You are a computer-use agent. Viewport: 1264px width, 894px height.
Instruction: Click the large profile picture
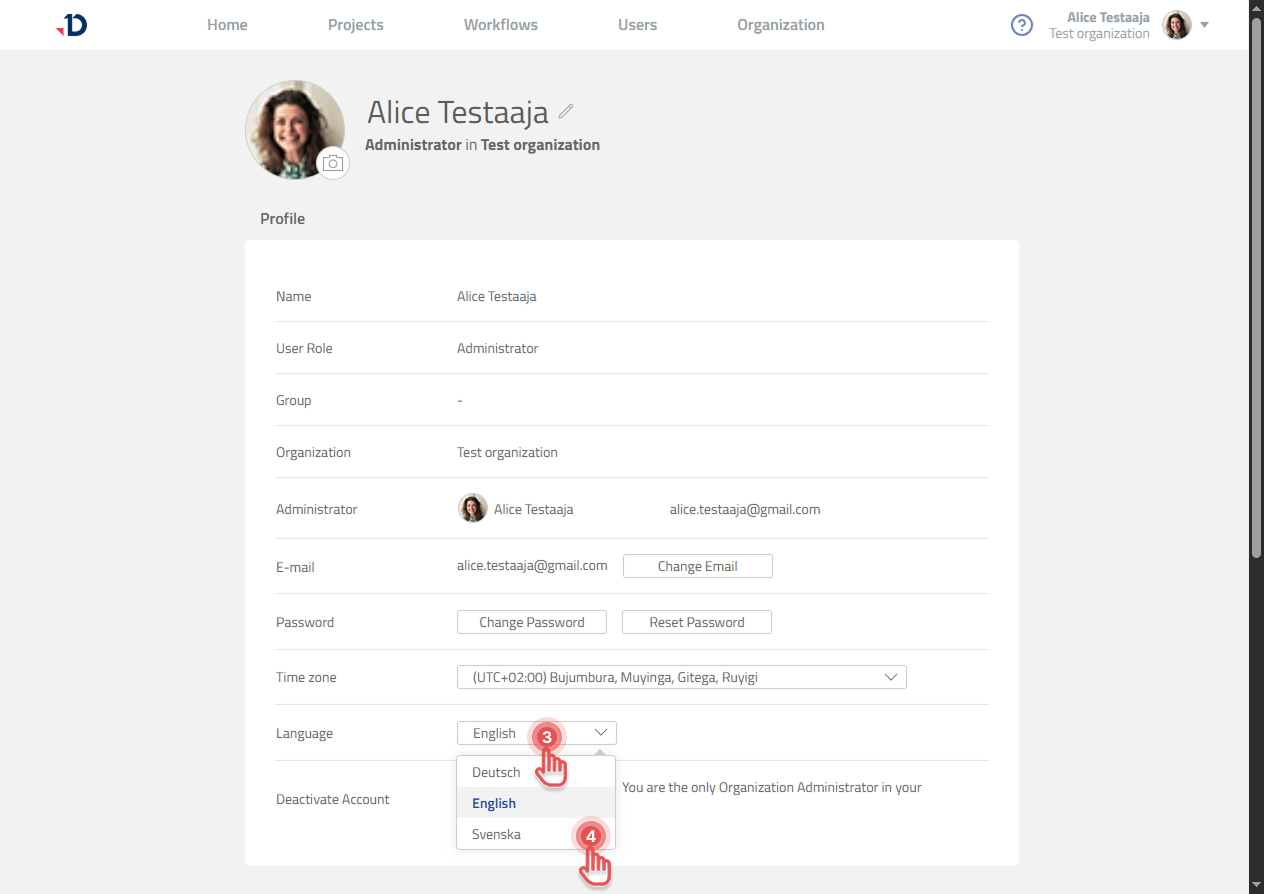[x=294, y=129]
